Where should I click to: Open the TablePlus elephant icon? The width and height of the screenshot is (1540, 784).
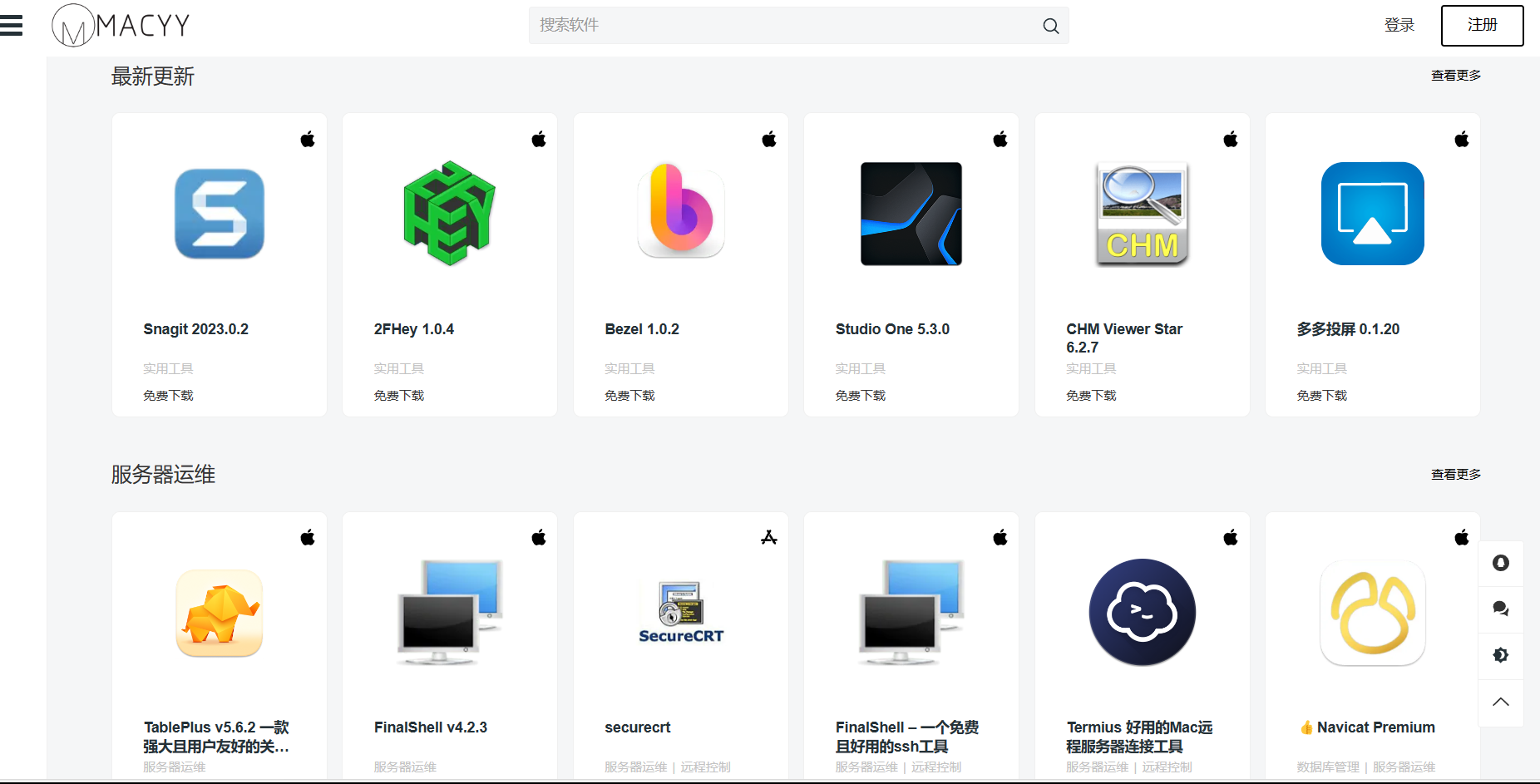pos(220,613)
